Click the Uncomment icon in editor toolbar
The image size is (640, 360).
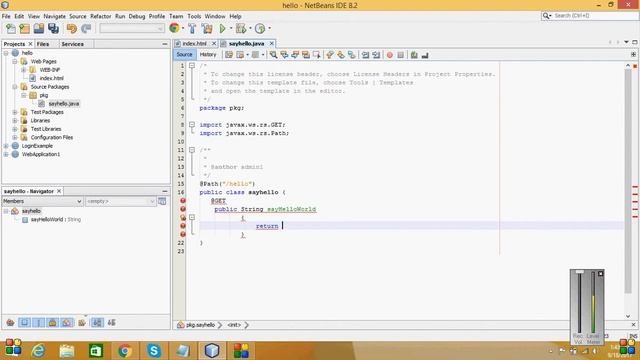[425, 55]
